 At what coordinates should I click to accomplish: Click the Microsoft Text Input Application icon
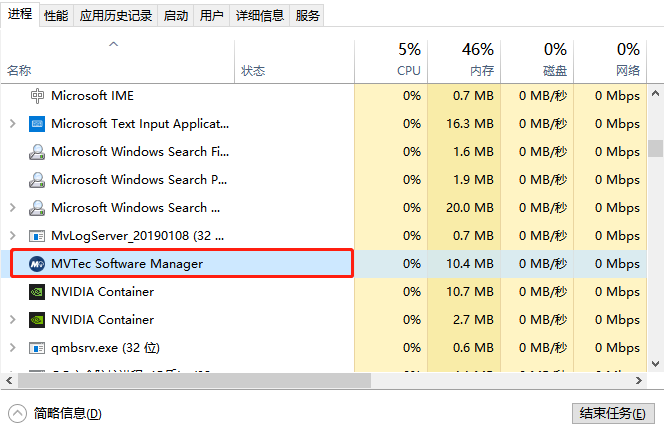[x=37, y=124]
